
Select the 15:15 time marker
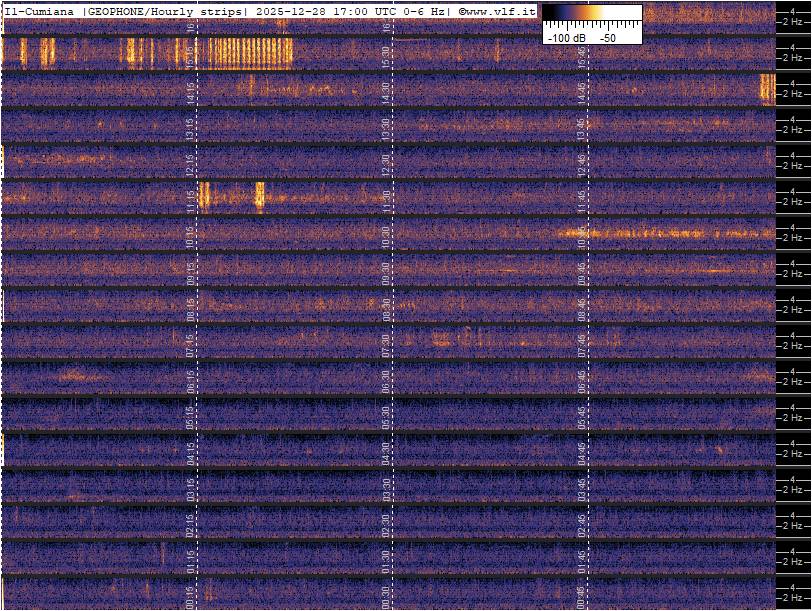tap(190, 57)
